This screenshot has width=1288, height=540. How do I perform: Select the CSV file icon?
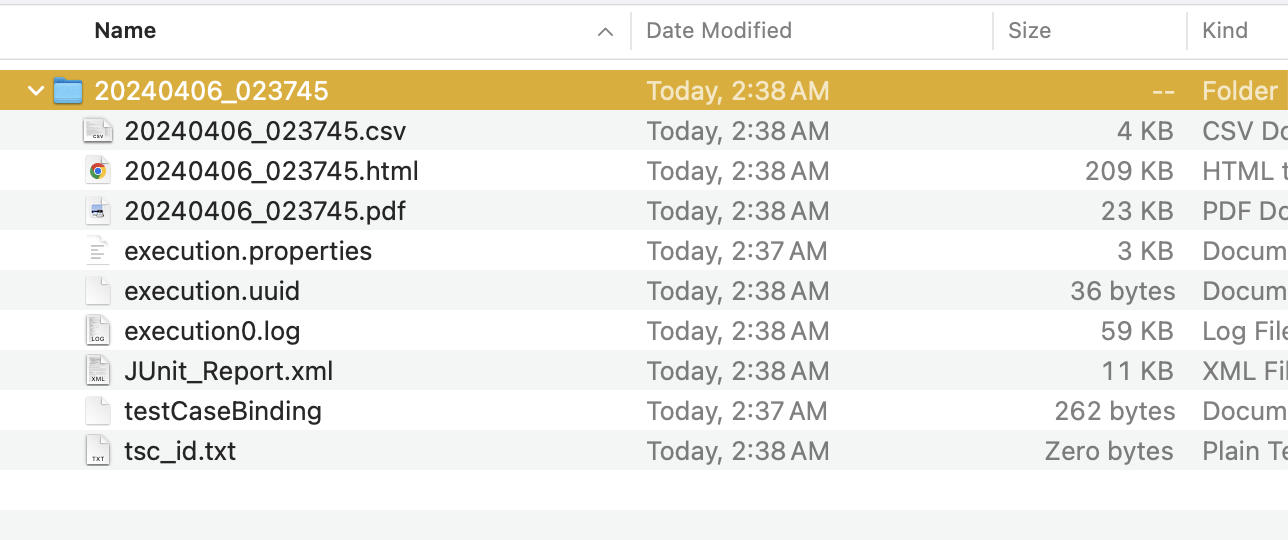point(97,131)
